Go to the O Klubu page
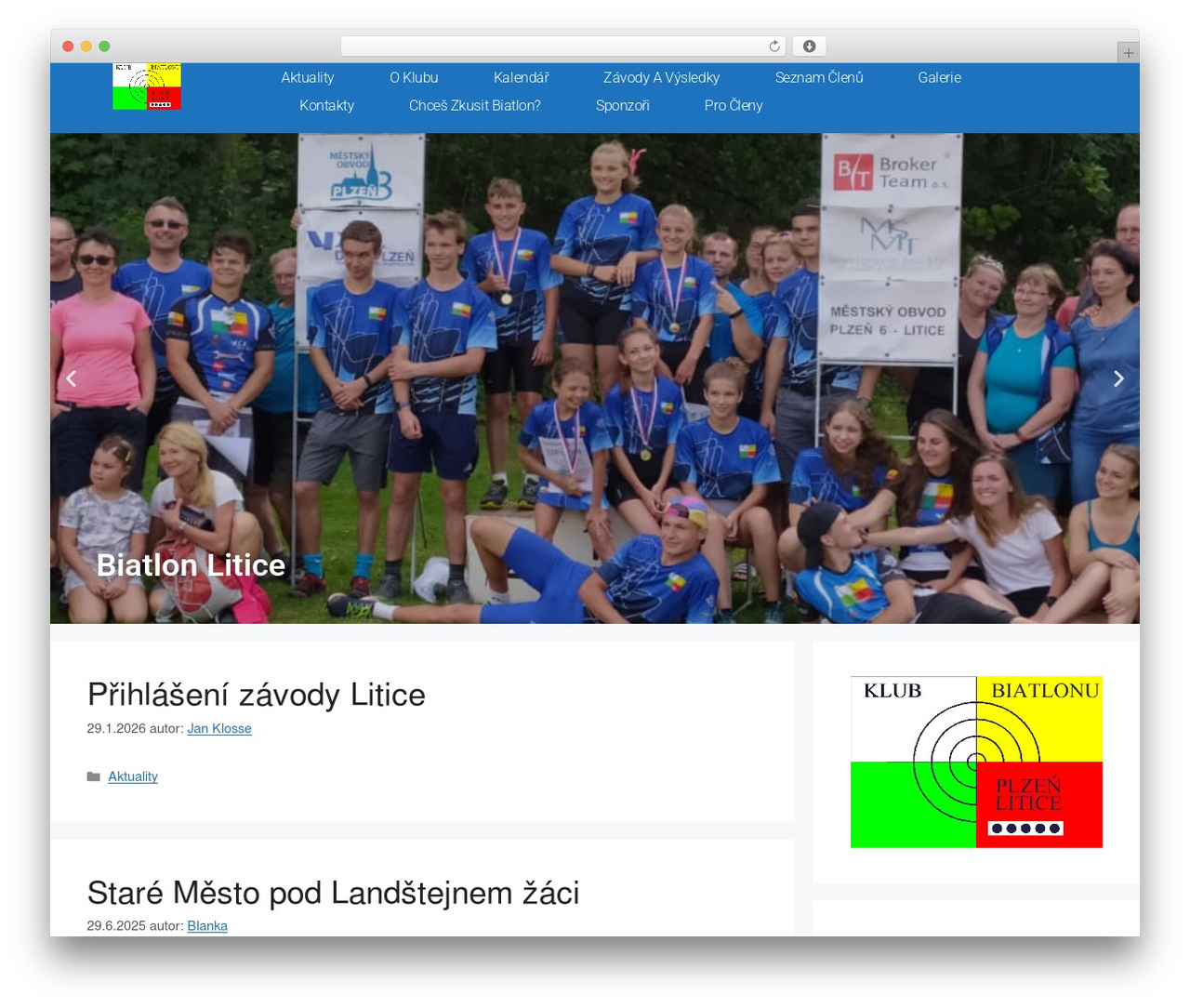The image size is (1190, 1008). click(414, 77)
